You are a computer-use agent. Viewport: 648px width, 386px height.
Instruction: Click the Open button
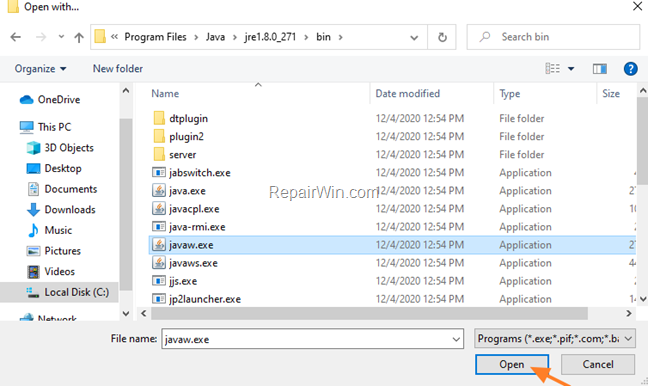[x=512, y=364]
